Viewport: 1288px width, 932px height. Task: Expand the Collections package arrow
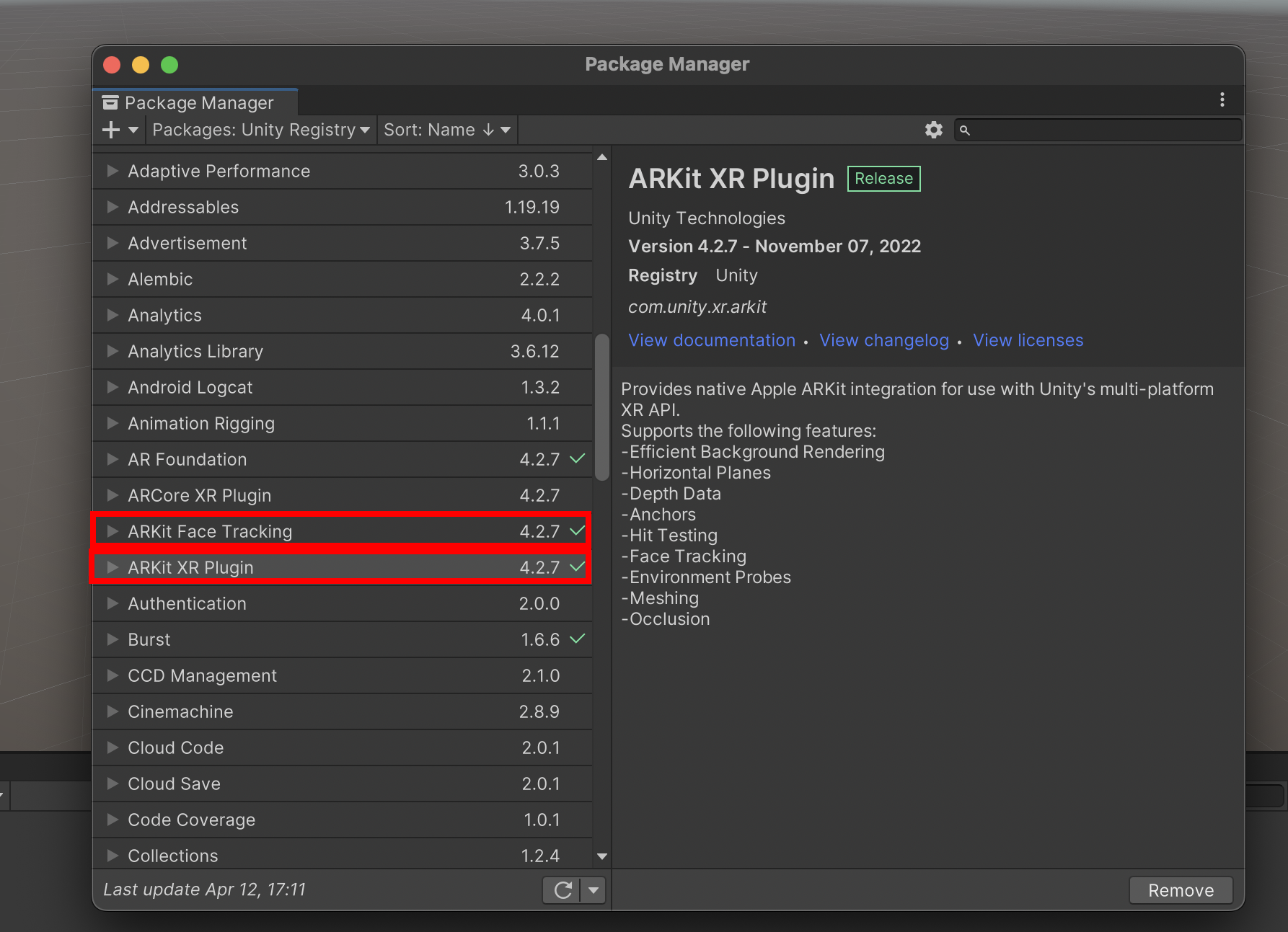[113, 856]
